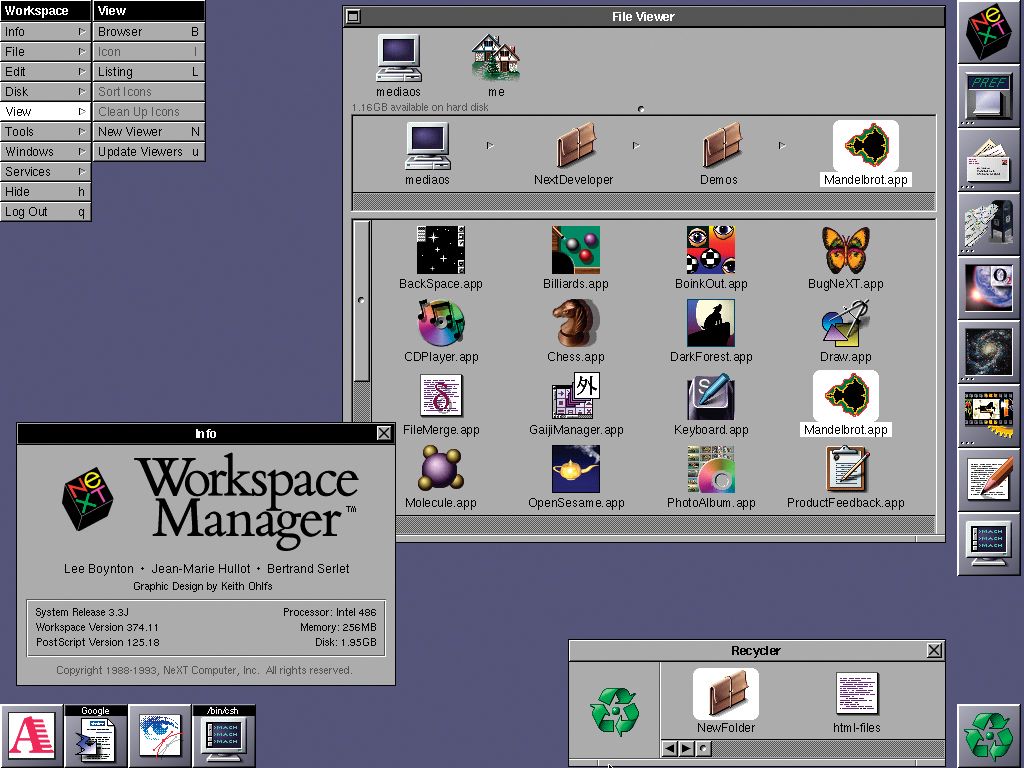Select Molecule.app icon
This screenshot has width=1024, height=768.
pos(441,469)
